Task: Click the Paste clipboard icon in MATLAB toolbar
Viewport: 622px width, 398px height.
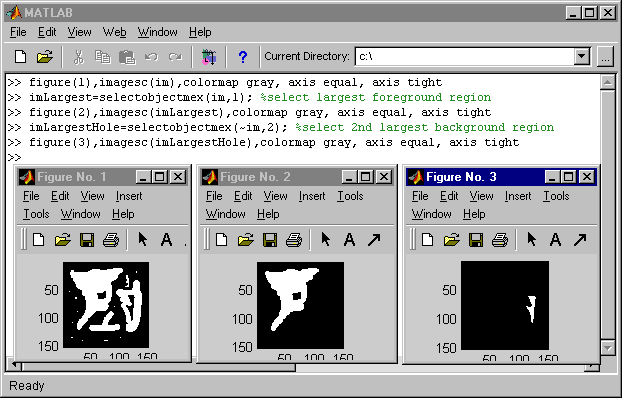Action: 127,57
